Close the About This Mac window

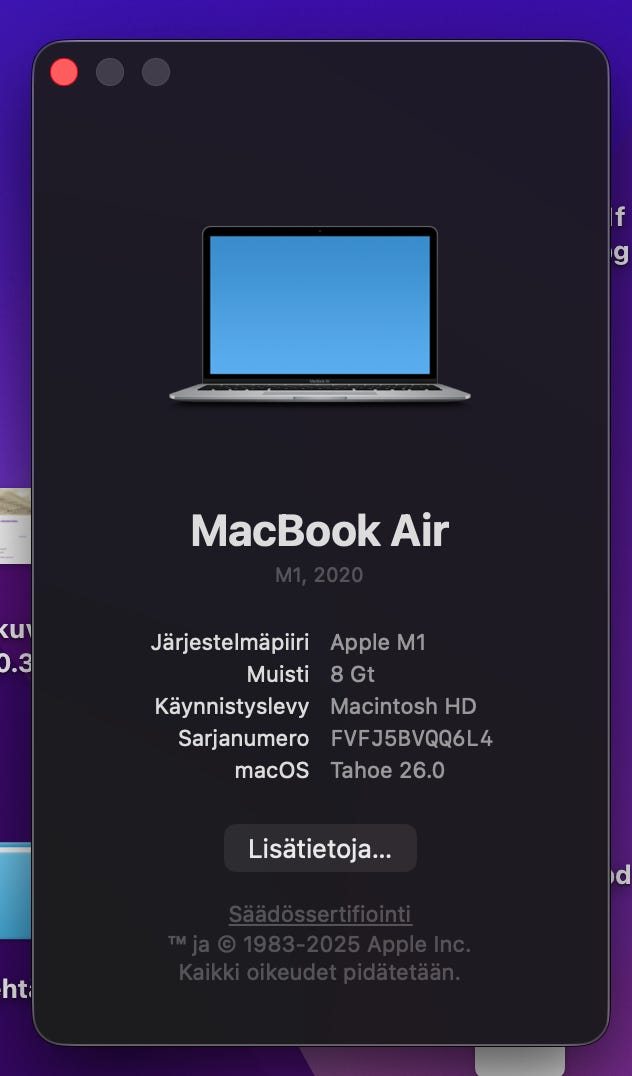click(x=64, y=72)
